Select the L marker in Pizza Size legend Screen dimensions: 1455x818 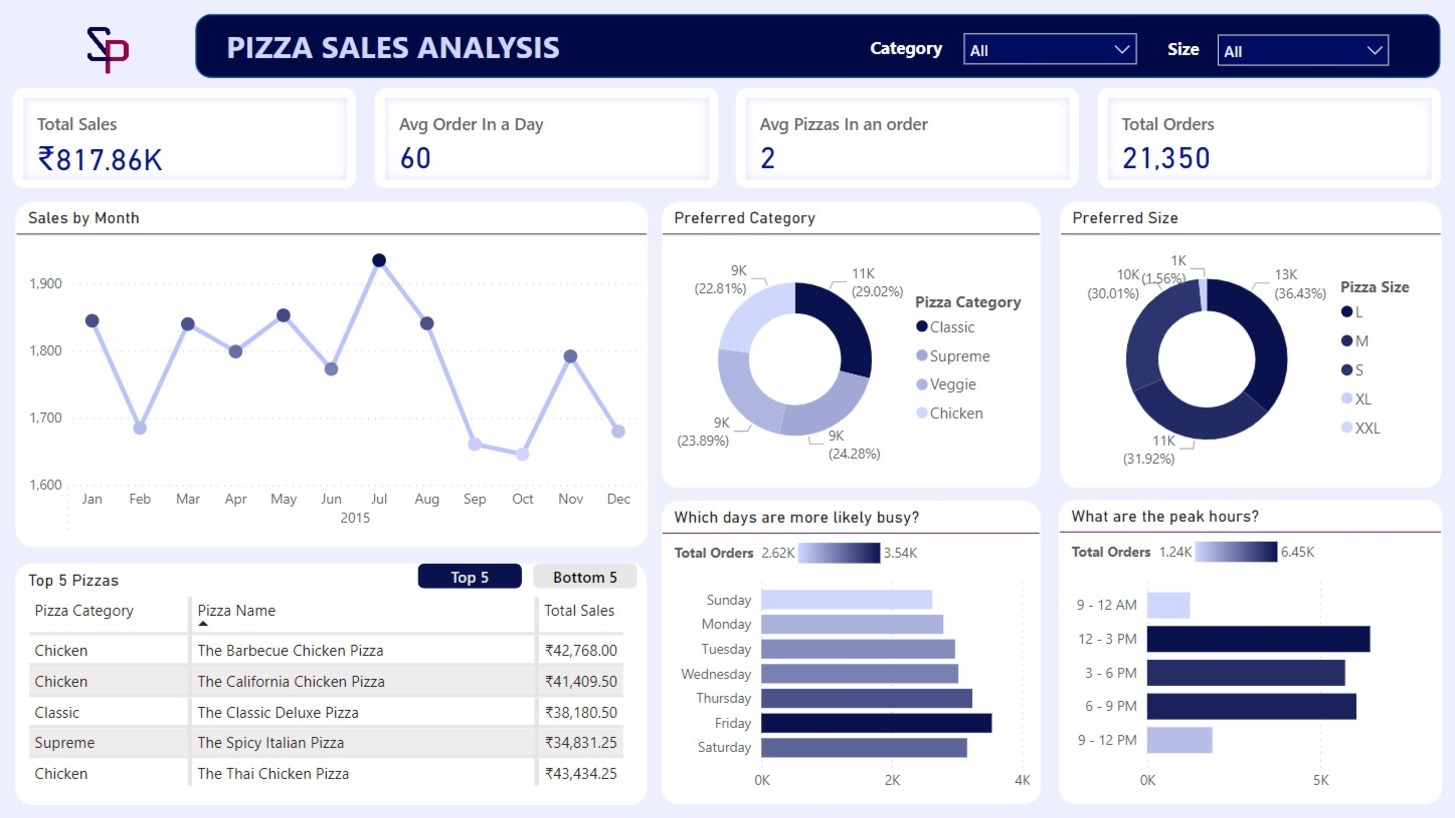pos(1346,311)
